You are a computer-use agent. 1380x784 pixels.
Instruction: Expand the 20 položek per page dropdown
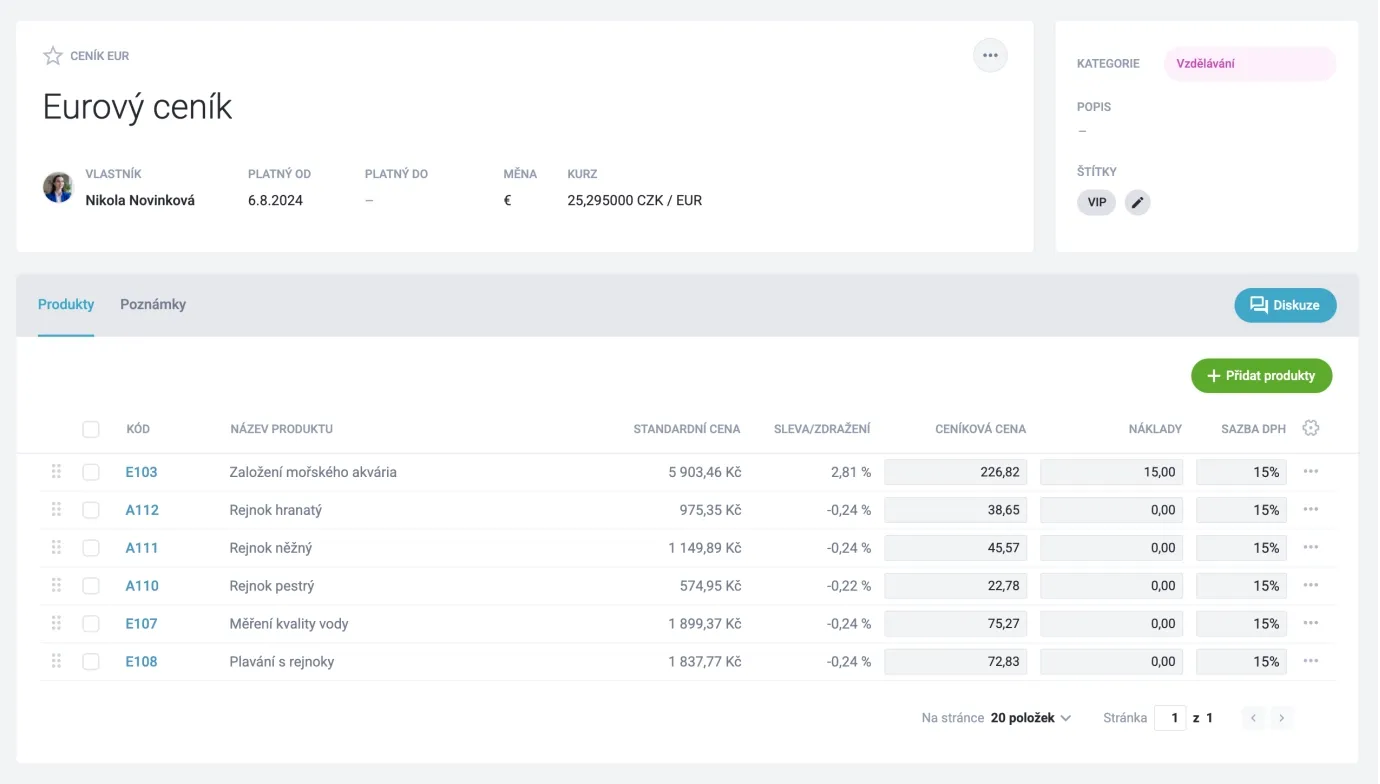(x=1031, y=718)
